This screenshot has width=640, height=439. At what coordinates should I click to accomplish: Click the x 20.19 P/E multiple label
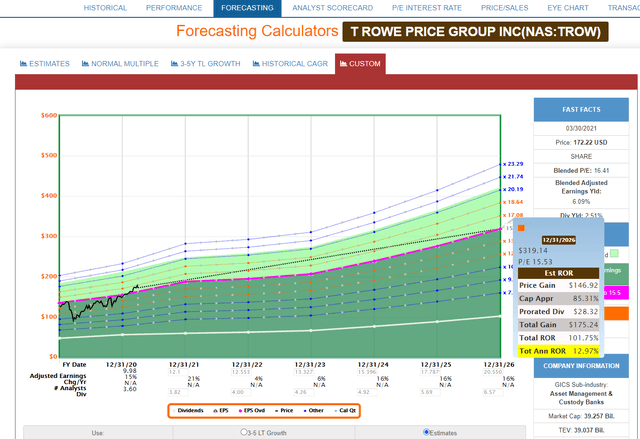coord(513,189)
